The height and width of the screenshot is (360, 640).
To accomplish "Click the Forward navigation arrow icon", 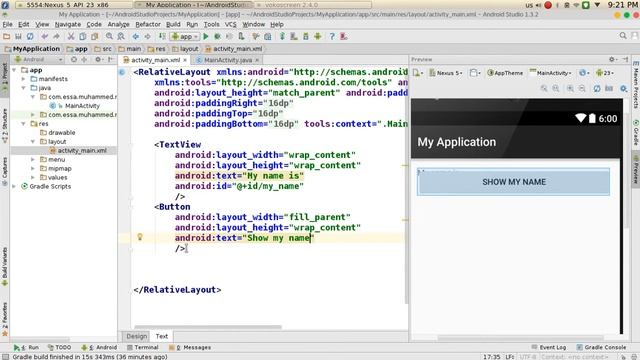I will (x=147, y=36).
